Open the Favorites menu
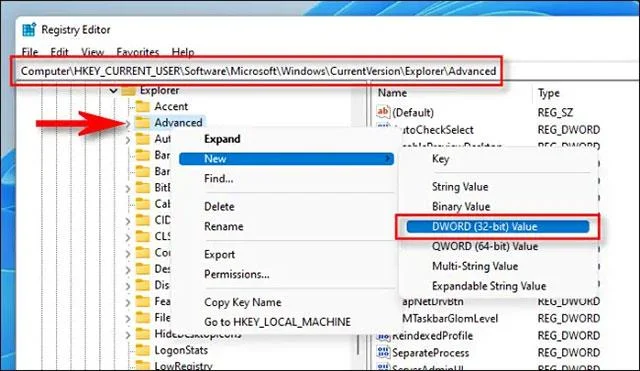The height and width of the screenshot is (371, 640). [138, 52]
